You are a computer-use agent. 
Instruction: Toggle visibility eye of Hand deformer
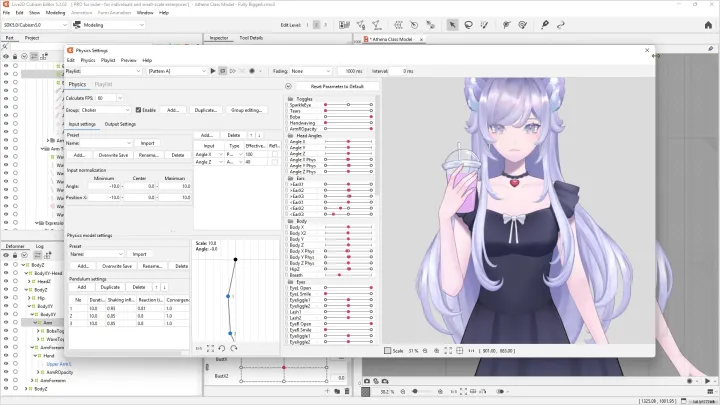6,355
